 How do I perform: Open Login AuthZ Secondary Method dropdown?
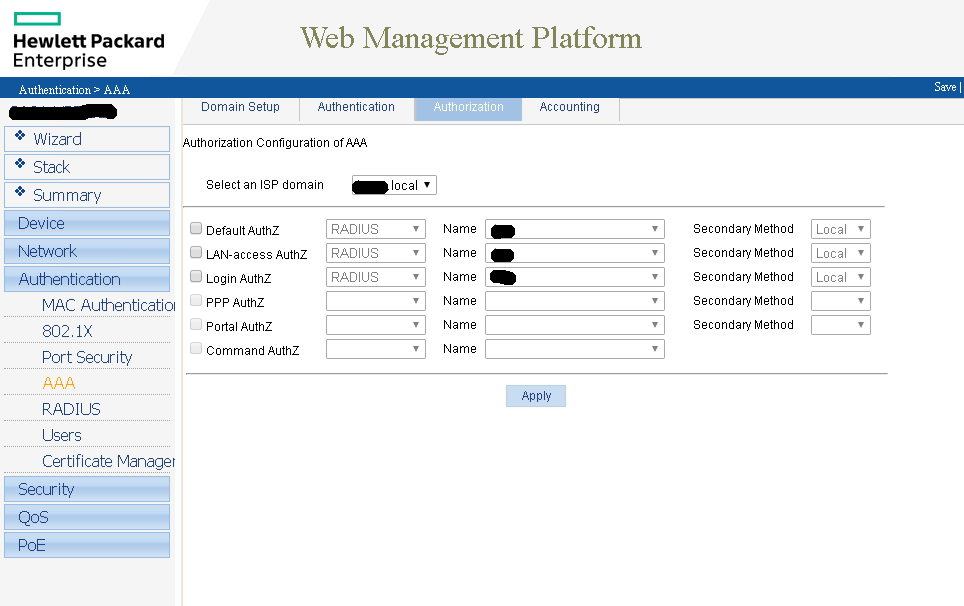point(840,277)
